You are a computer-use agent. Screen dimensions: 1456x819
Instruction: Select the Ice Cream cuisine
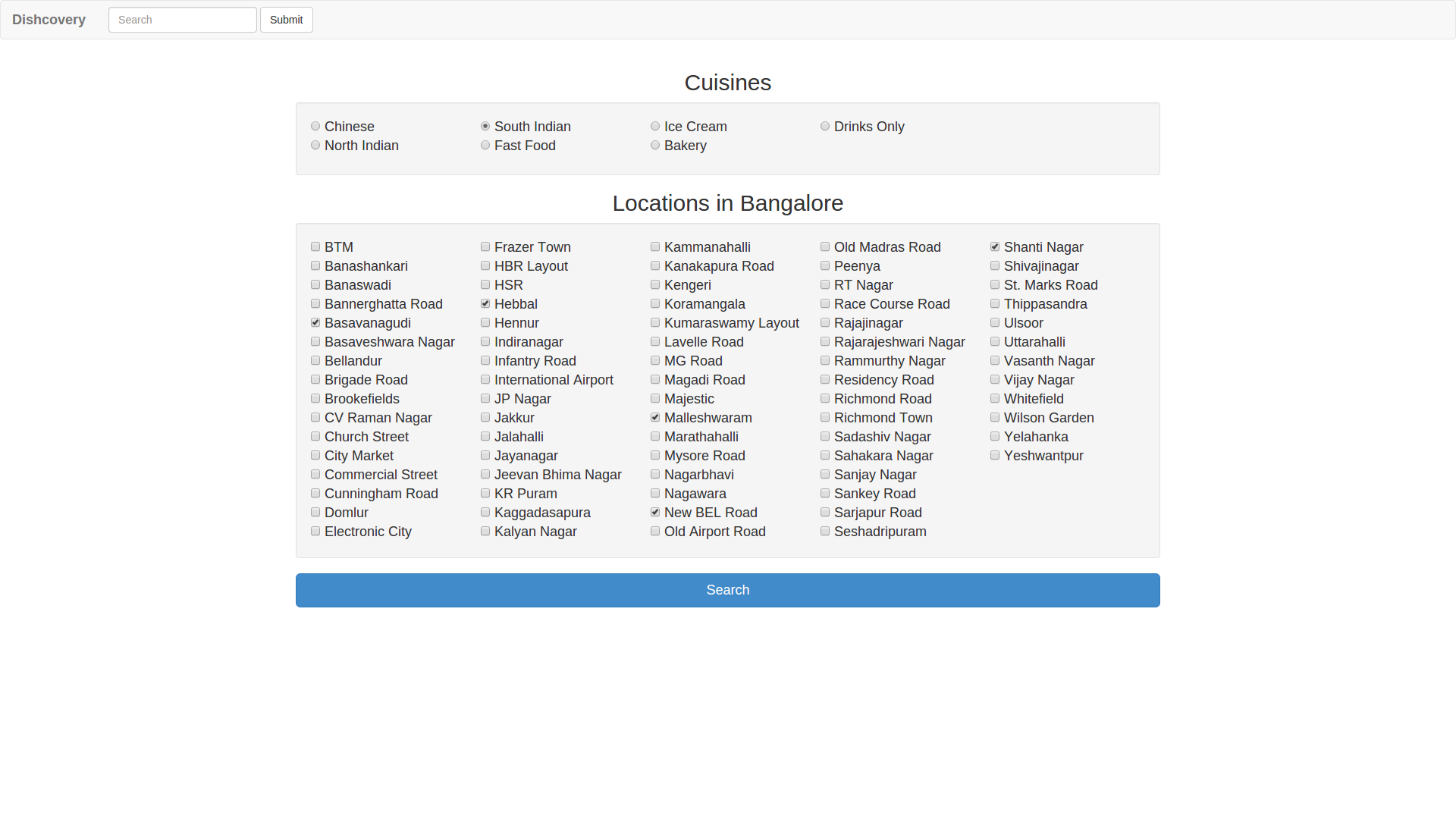pos(655,127)
